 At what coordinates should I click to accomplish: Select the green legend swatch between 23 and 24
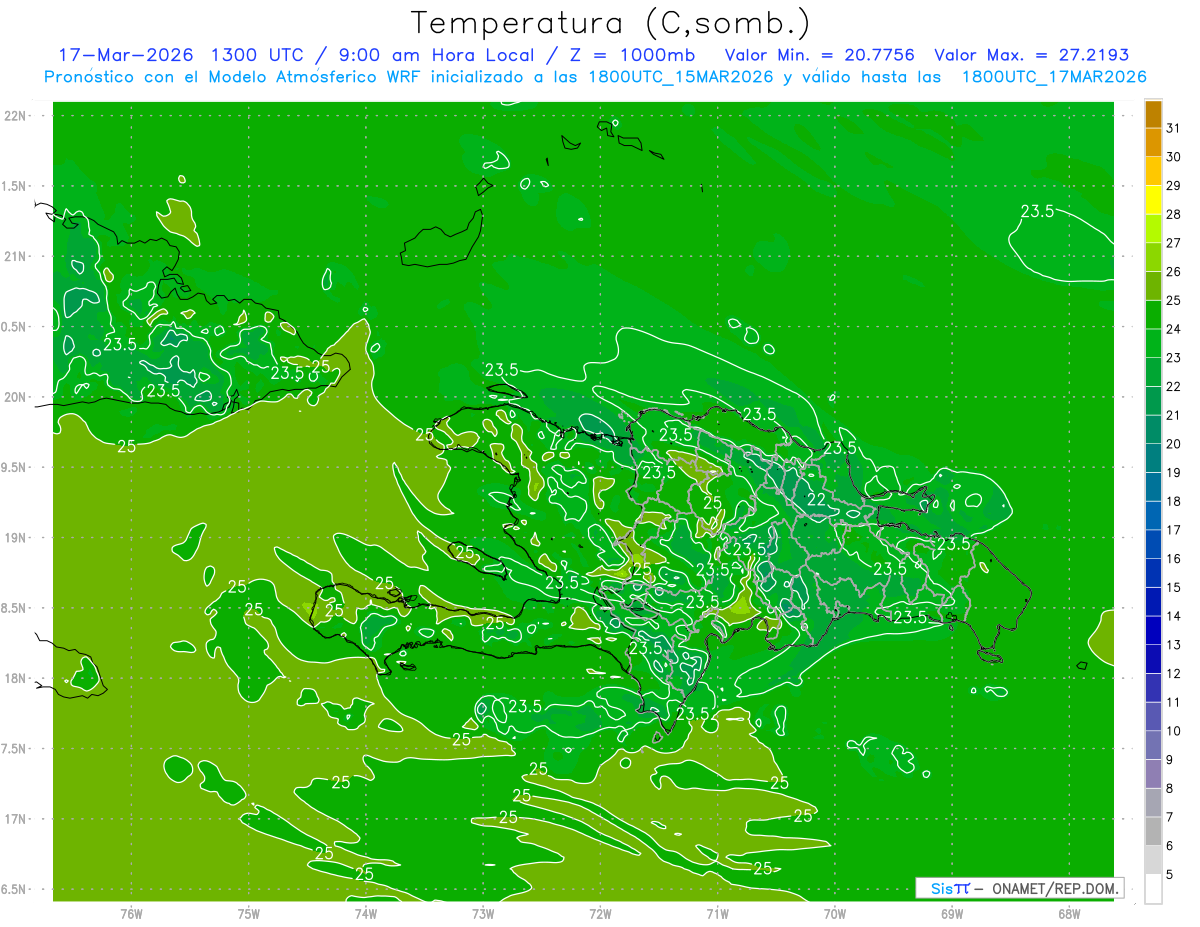pos(1153,343)
